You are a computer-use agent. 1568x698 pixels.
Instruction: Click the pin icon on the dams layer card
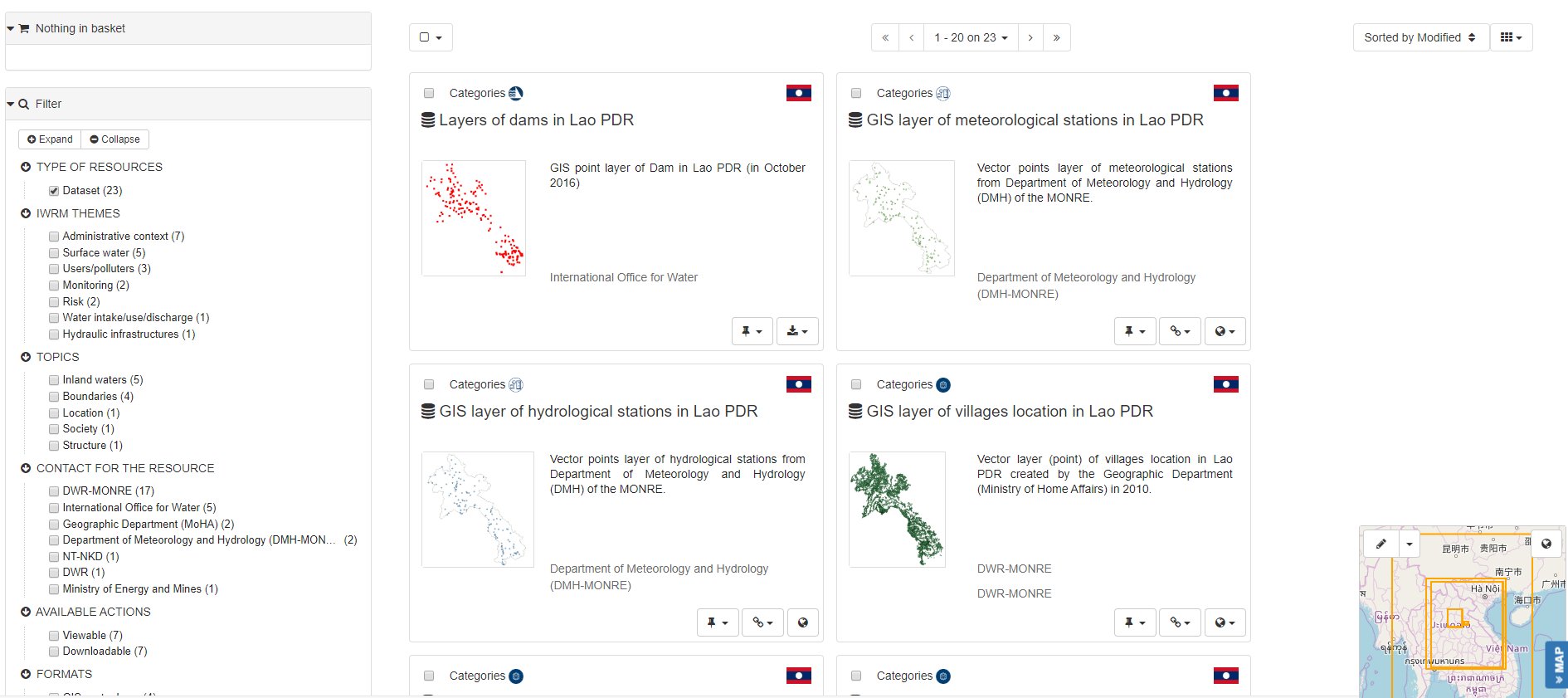point(752,331)
